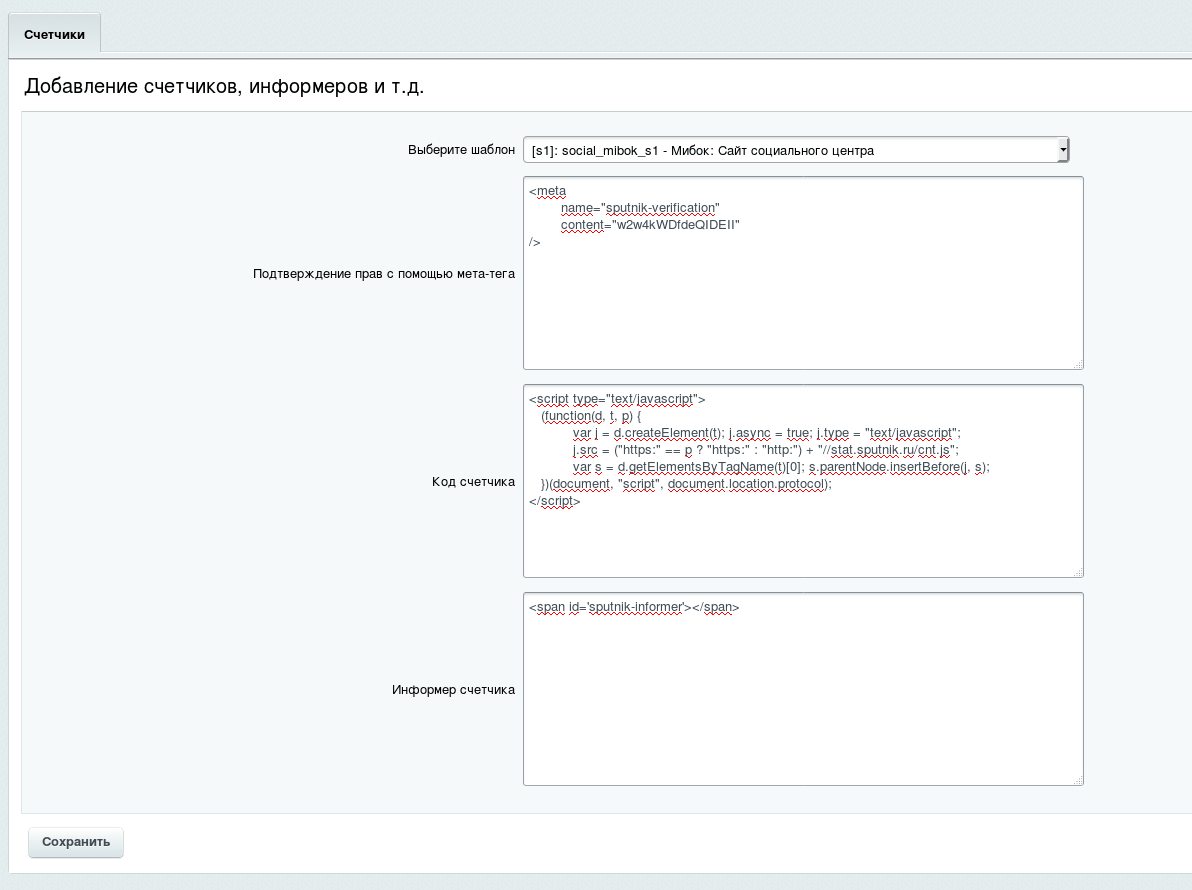This screenshot has height=890, width=1192.
Task: Grab the resize handle of Информер счетчика textarea
Action: tap(1078, 781)
